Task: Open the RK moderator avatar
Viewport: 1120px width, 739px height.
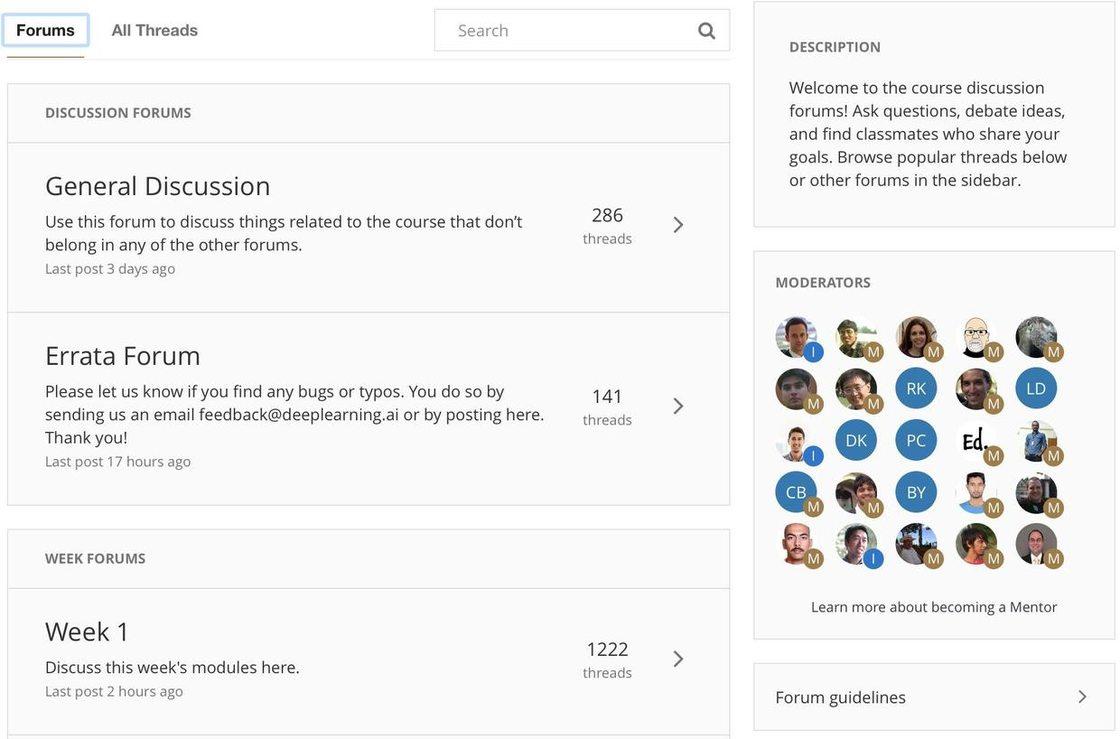Action: tap(916, 388)
